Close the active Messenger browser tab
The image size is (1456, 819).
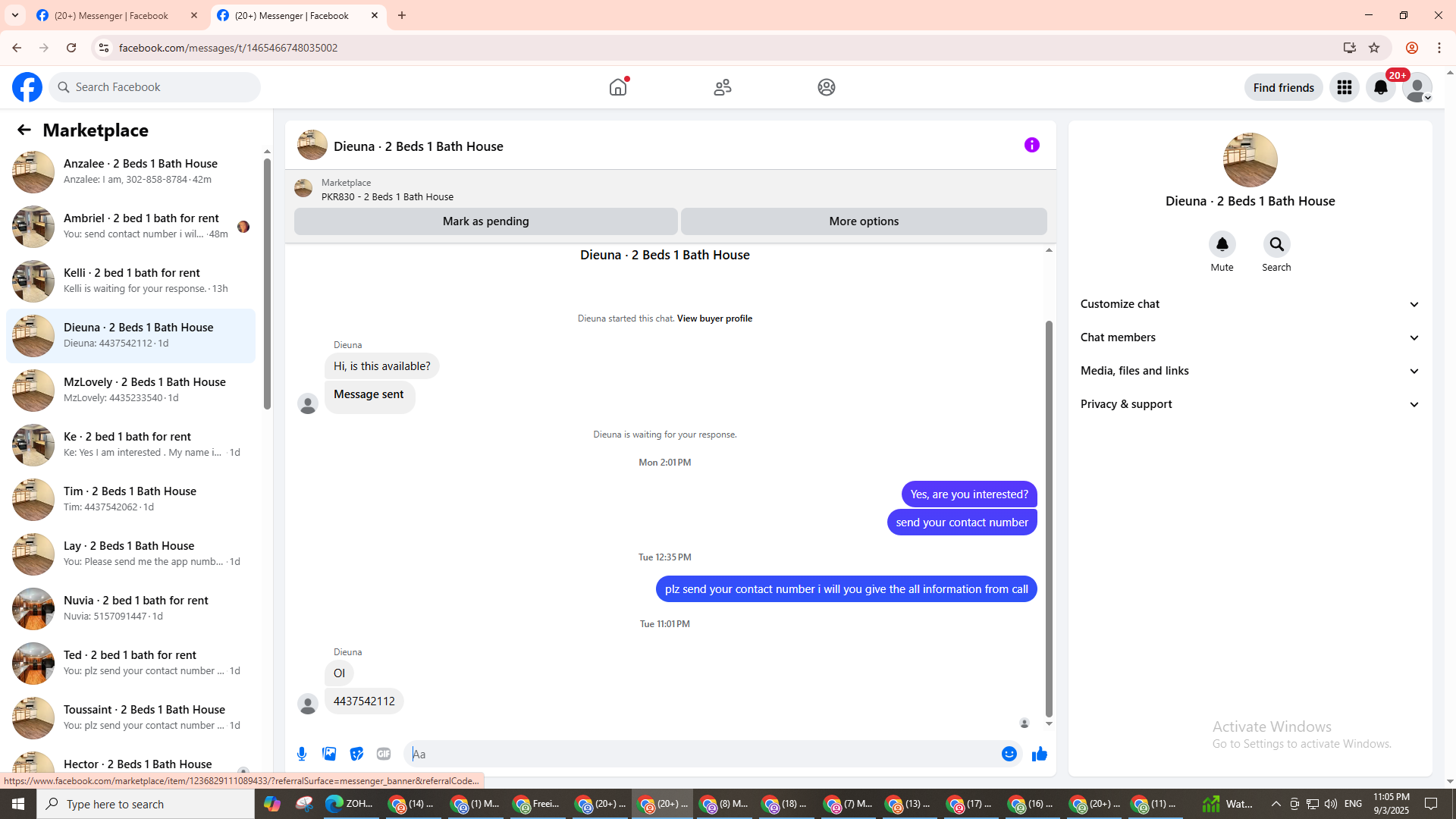click(375, 16)
